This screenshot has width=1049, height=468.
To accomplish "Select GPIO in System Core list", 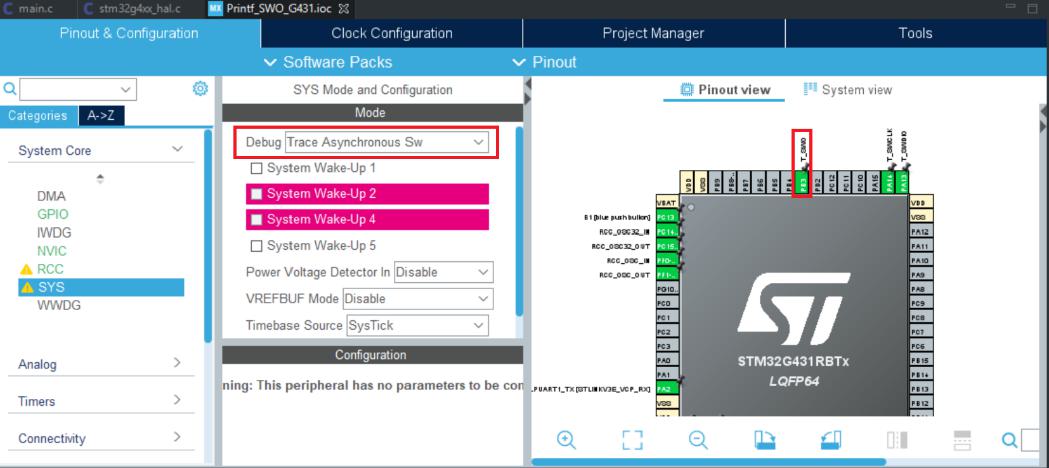I will pos(53,215).
